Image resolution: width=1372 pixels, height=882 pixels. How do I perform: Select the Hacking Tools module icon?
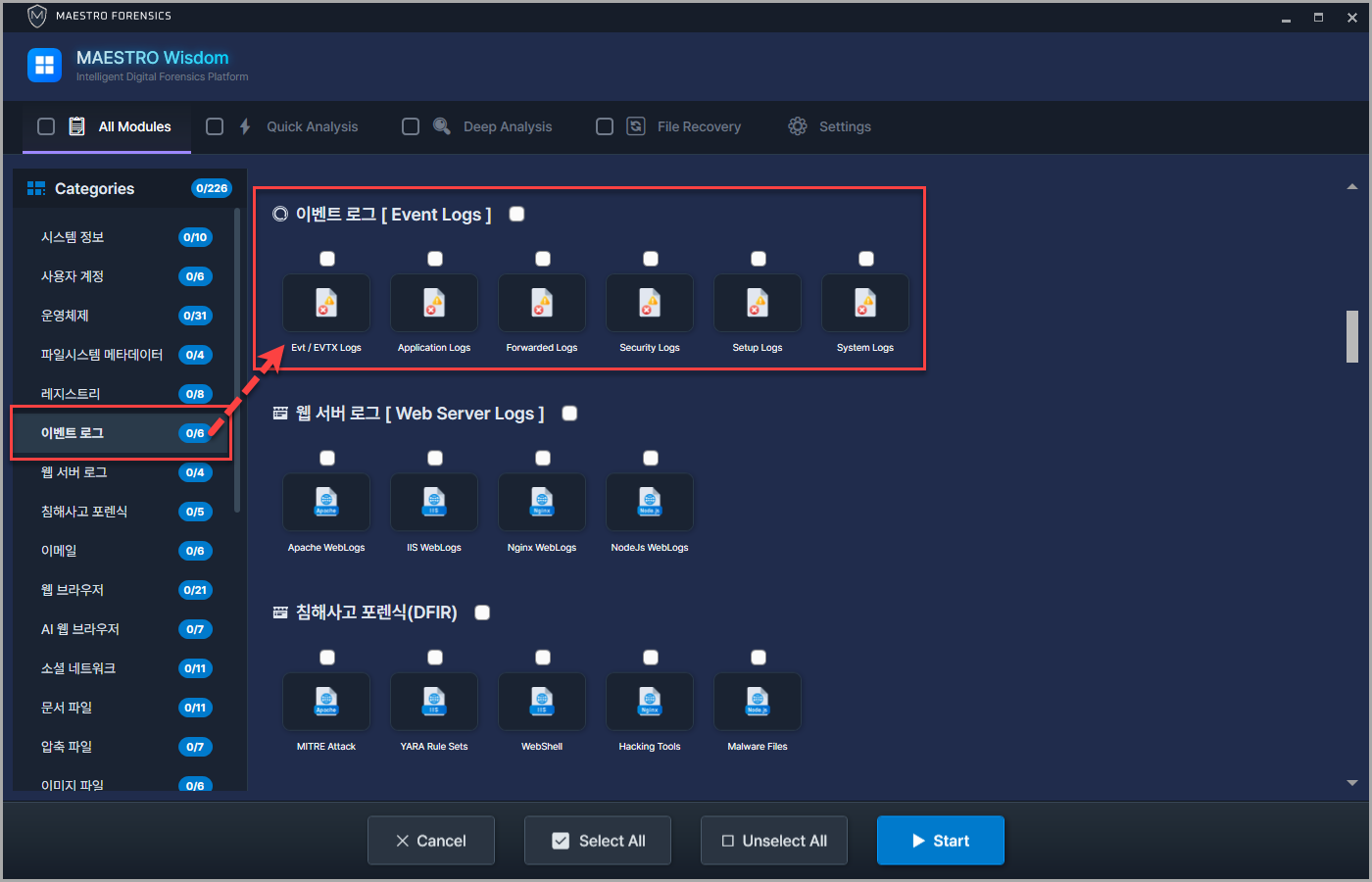coord(650,702)
